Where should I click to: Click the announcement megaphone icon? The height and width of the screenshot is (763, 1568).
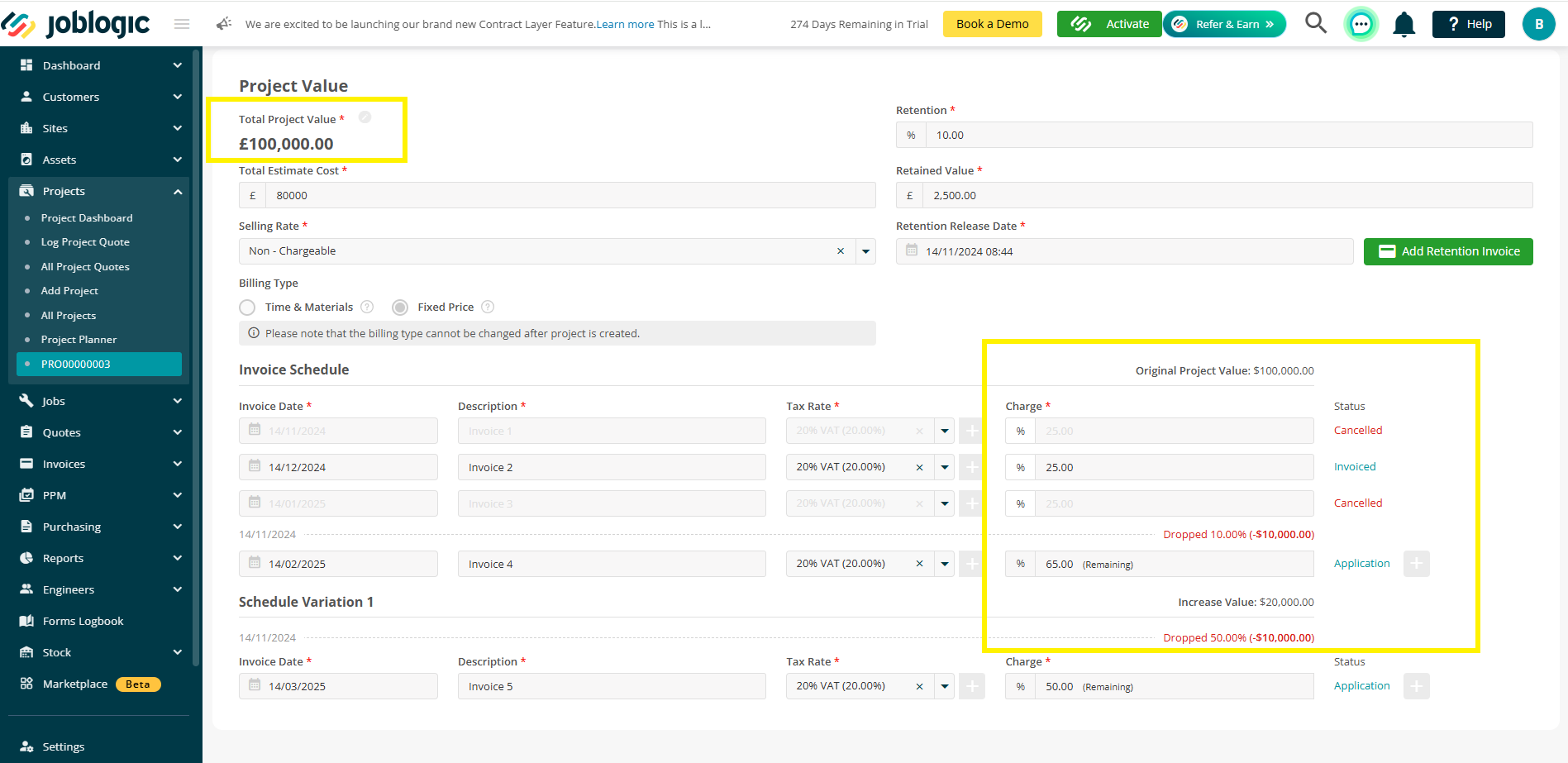[224, 24]
